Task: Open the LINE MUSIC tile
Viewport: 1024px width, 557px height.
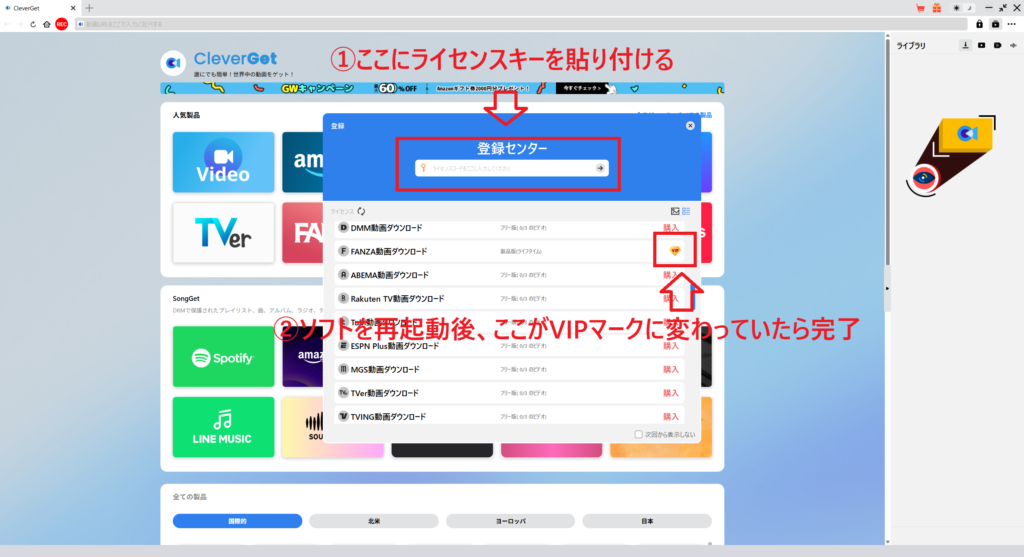Action: (x=223, y=427)
